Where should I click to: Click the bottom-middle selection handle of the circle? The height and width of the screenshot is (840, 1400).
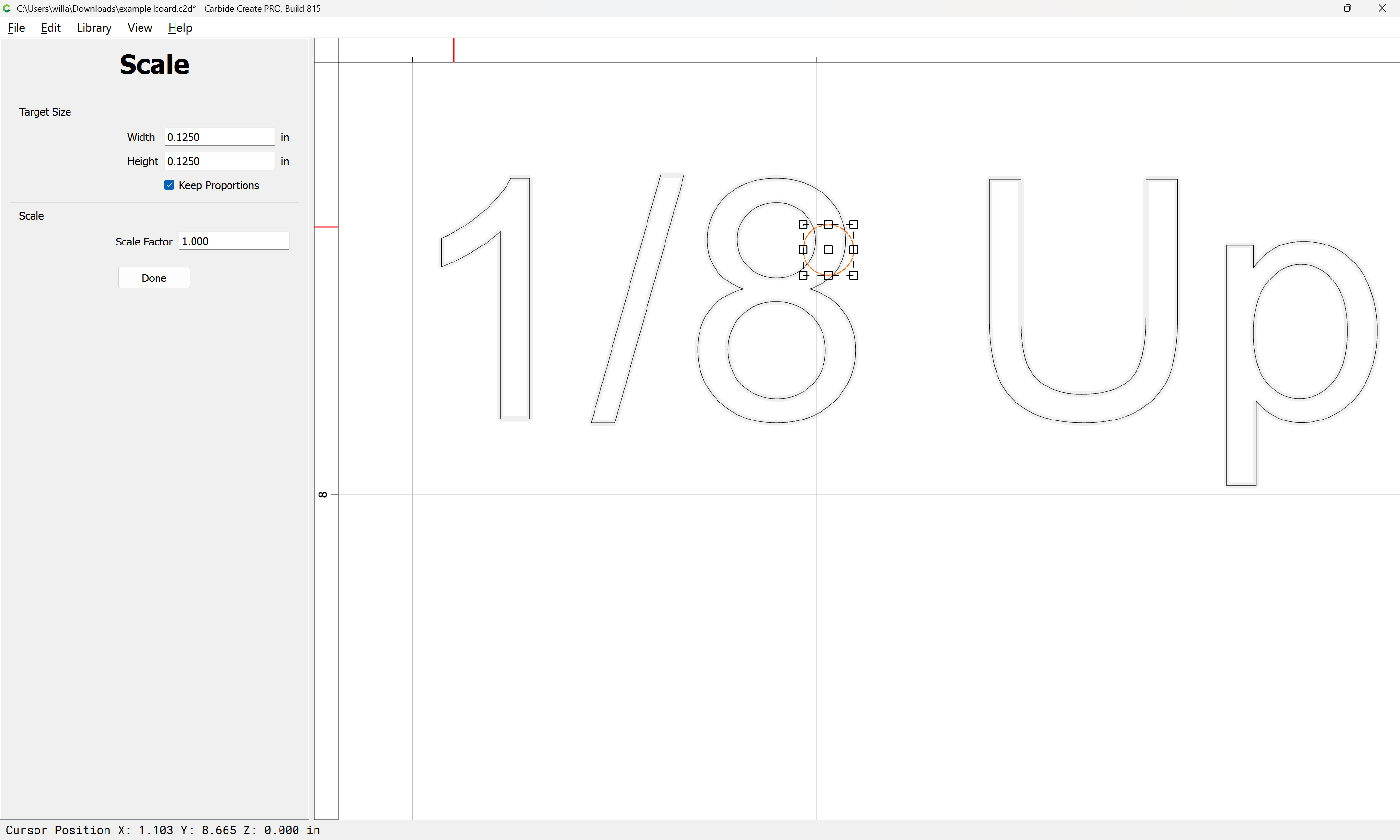828,275
